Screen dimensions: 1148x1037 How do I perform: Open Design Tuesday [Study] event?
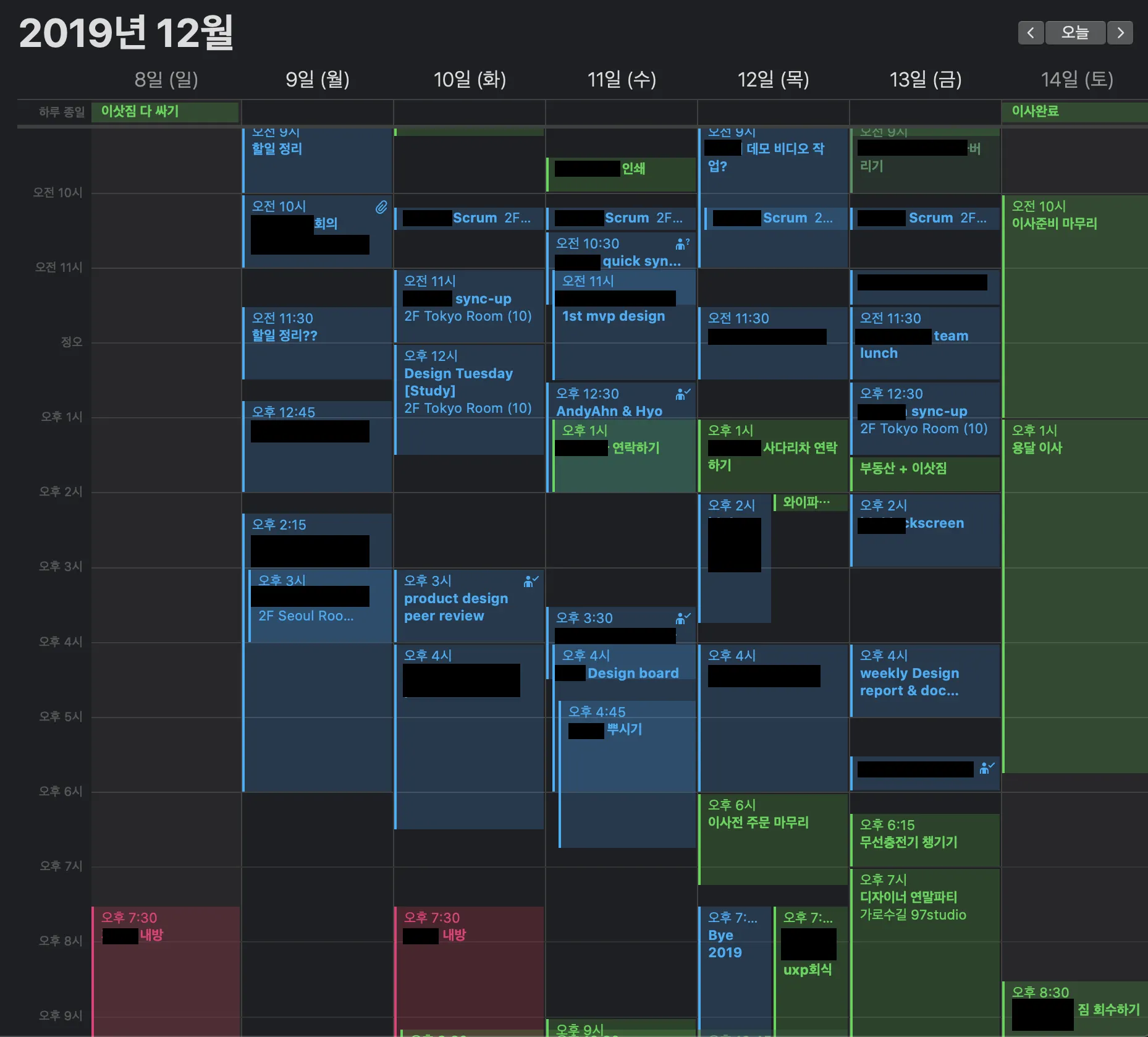tap(470, 399)
